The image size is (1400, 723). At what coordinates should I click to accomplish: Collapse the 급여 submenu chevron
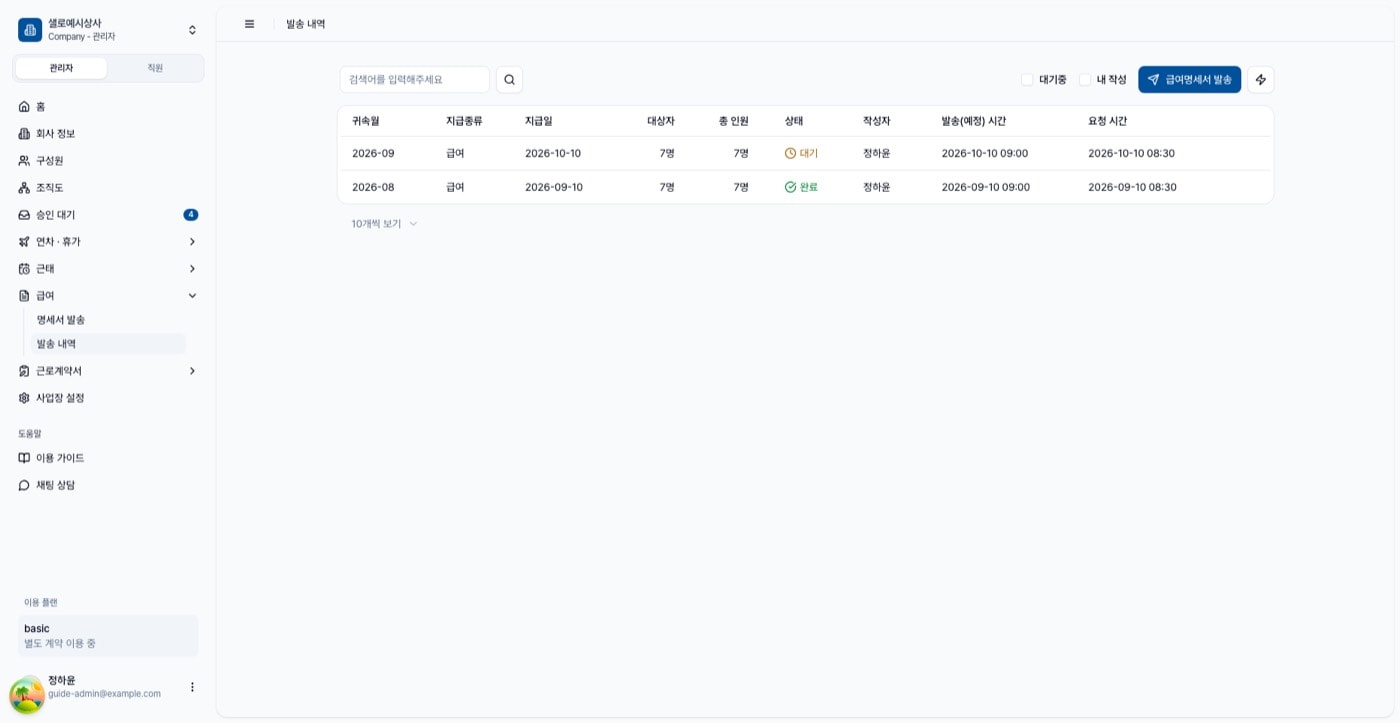coord(192,295)
